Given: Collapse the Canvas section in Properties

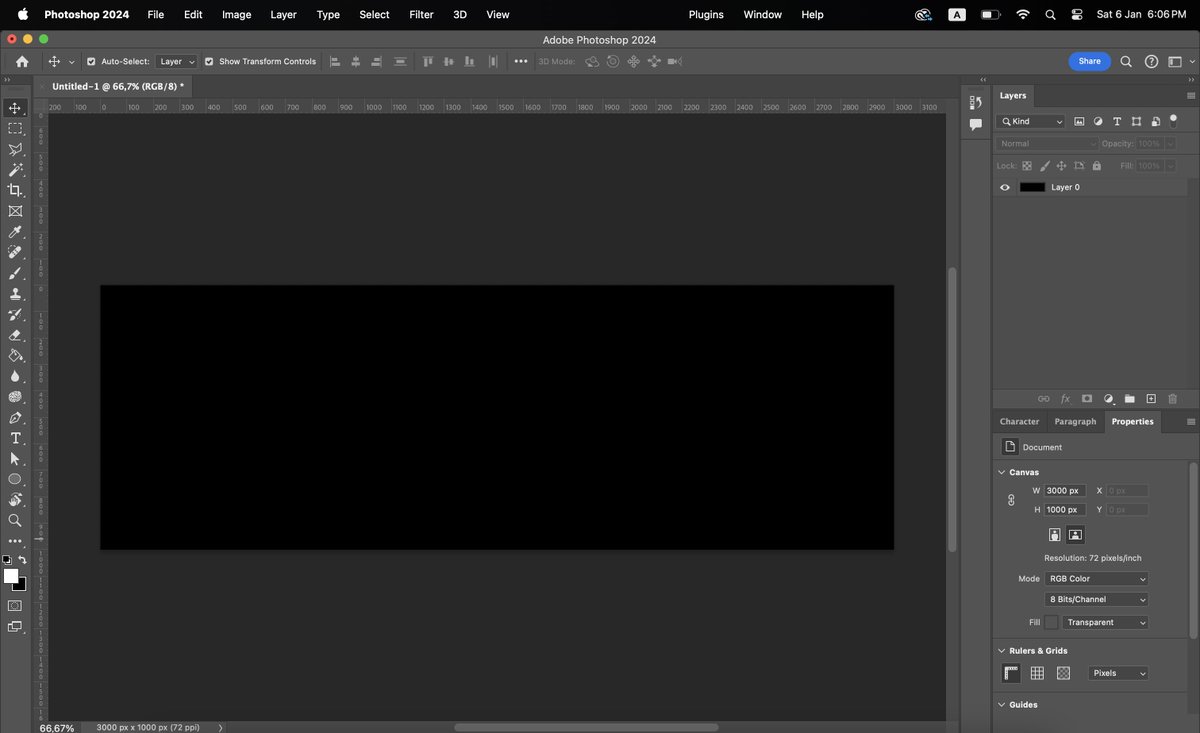Looking at the screenshot, I should (1002, 471).
